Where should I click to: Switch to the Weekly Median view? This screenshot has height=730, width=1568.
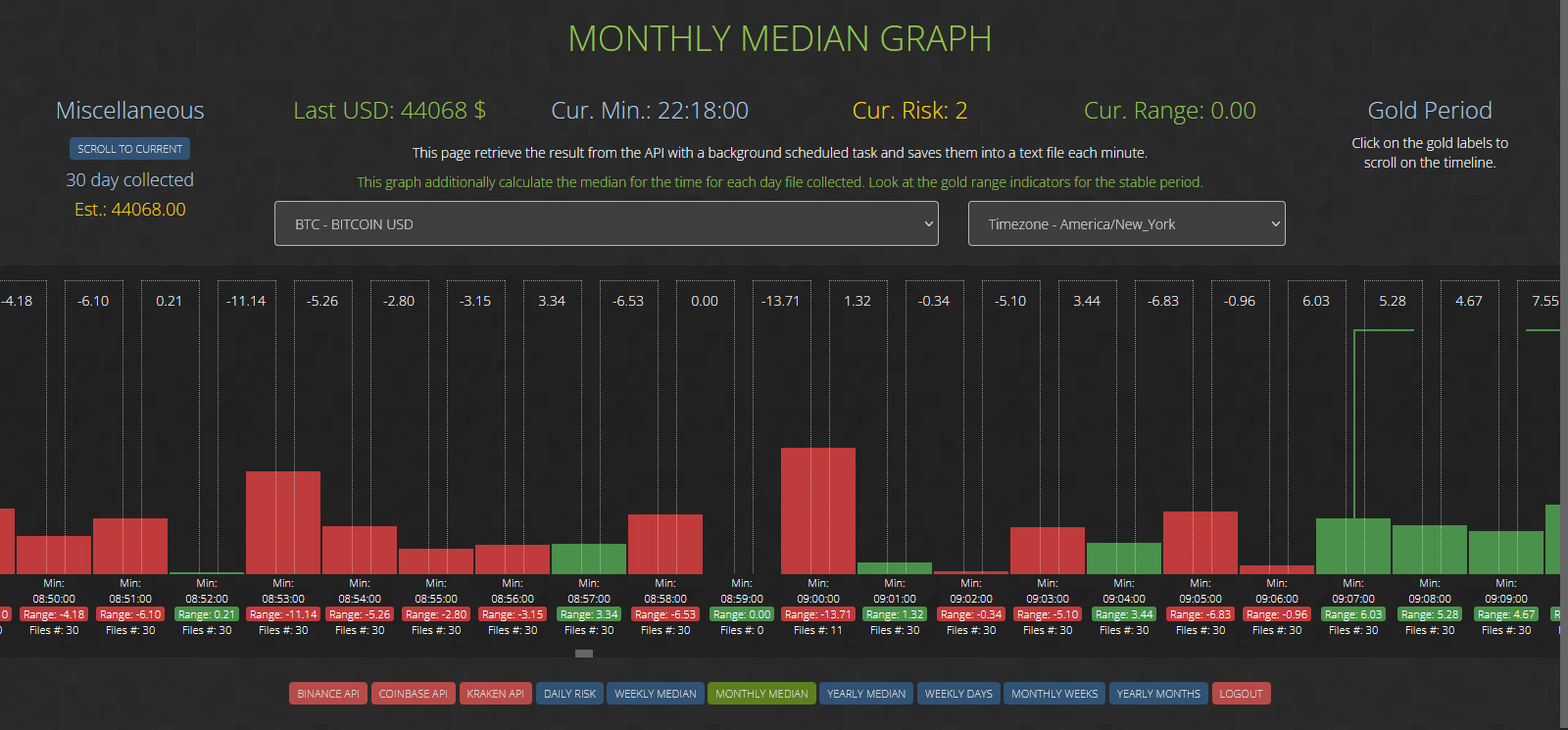[655, 694]
